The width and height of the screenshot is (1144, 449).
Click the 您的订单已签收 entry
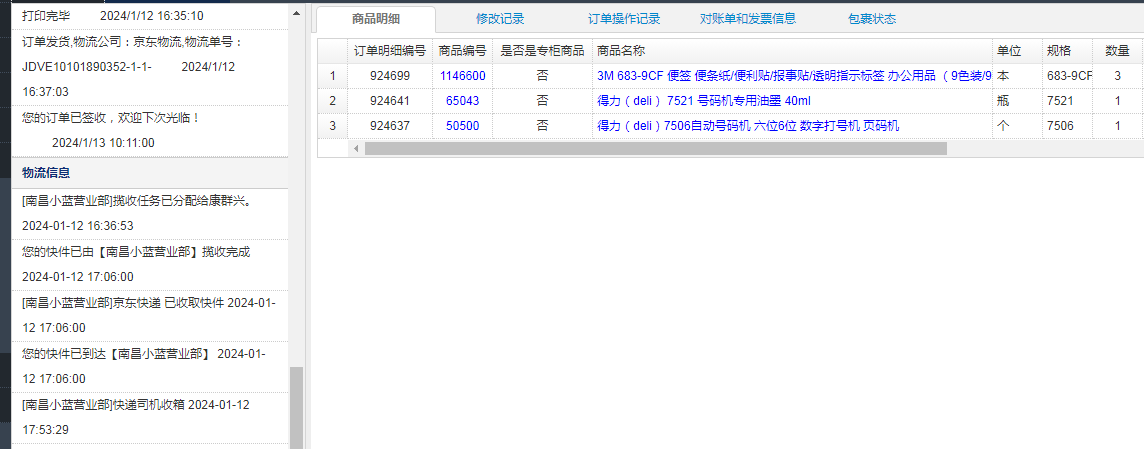tap(150, 130)
